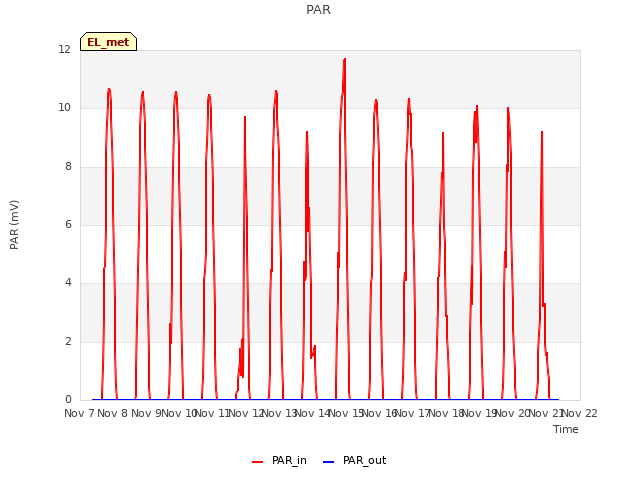
Task: Click the y-axis tick label 12
Action: tap(64, 49)
